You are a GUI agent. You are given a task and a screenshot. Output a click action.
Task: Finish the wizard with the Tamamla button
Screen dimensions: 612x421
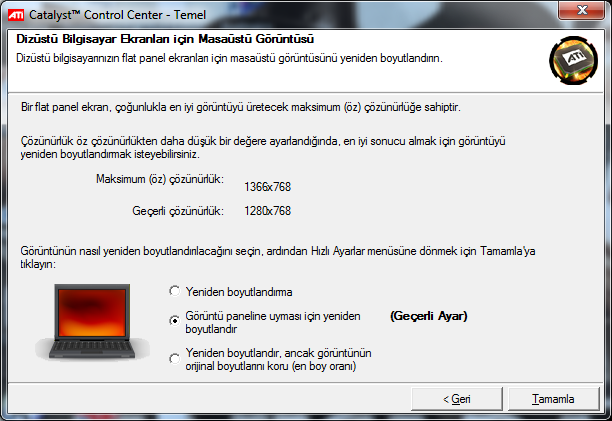pos(553,399)
